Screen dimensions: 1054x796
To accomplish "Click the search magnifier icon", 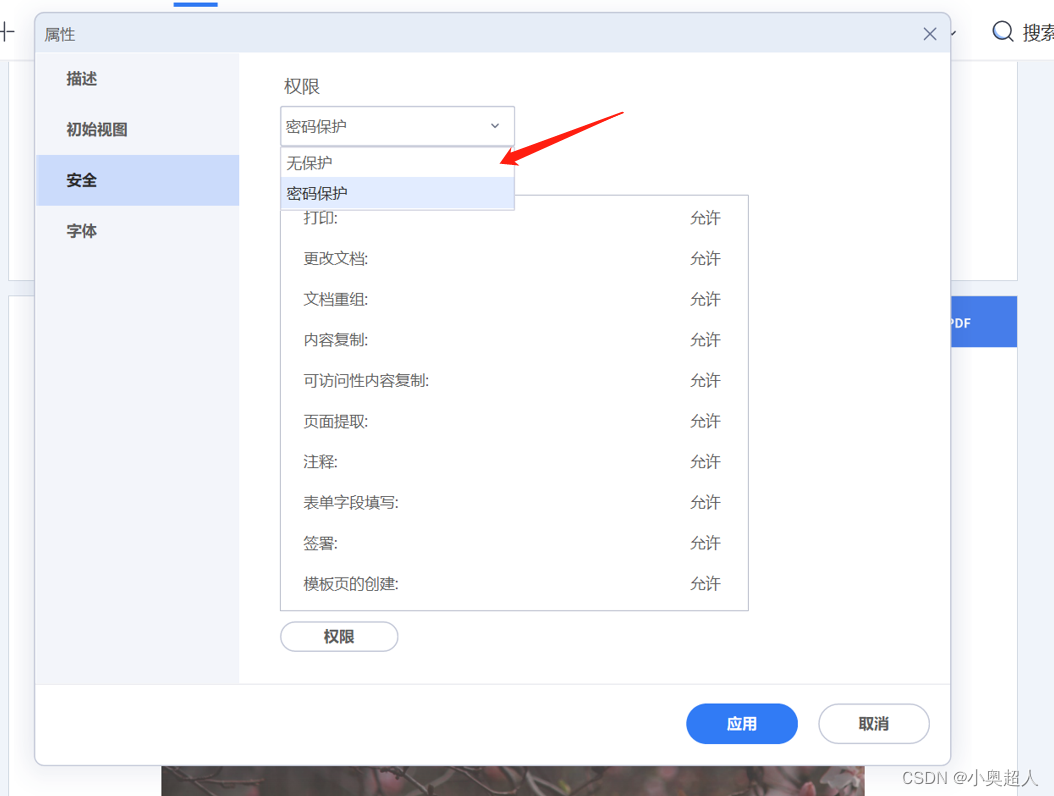I will pos(1002,31).
